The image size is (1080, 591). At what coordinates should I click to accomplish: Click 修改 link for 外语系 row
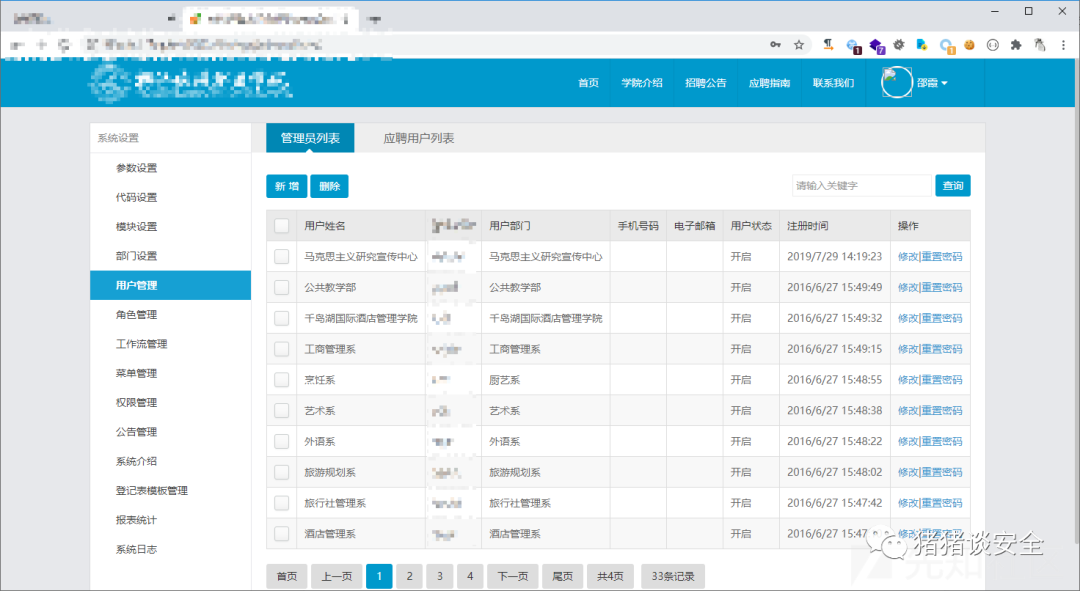(x=908, y=442)
